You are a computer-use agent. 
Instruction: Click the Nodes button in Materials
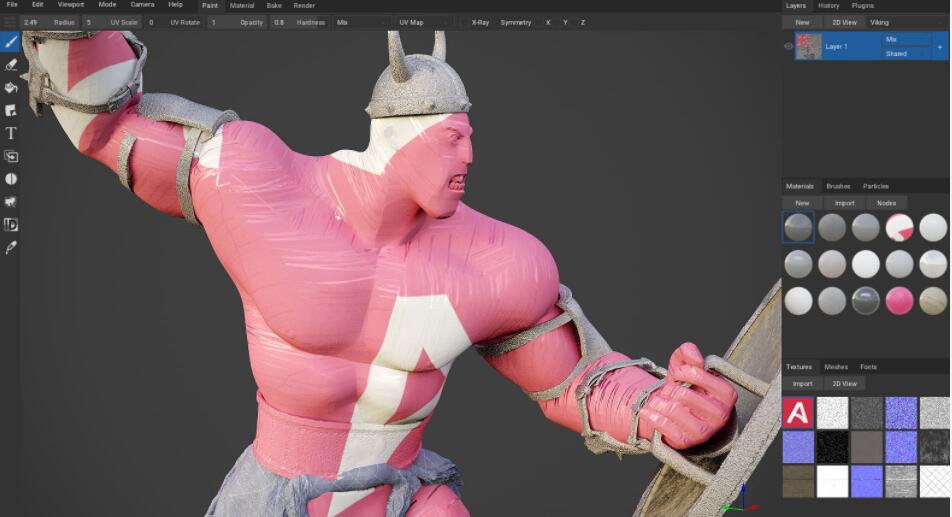[886, 203]
